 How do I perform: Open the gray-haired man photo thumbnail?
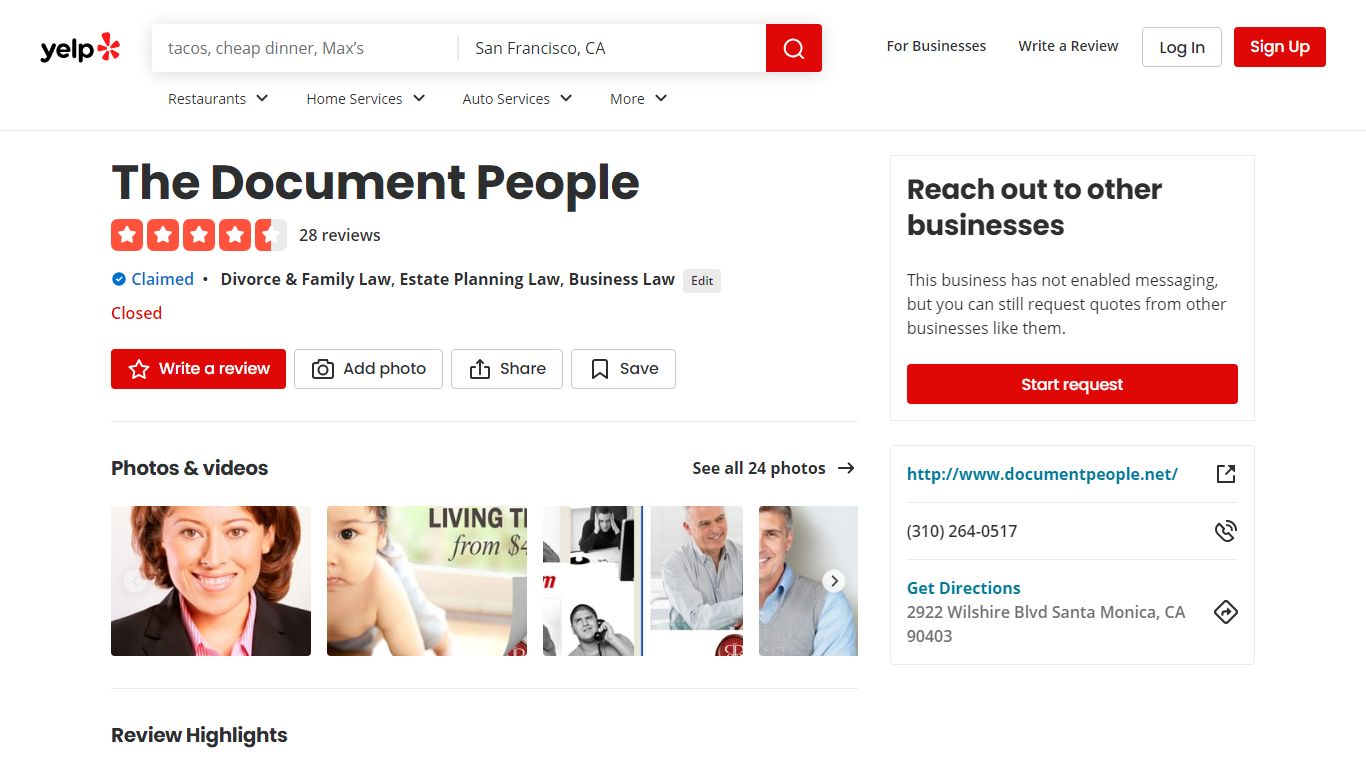(808, 581)
